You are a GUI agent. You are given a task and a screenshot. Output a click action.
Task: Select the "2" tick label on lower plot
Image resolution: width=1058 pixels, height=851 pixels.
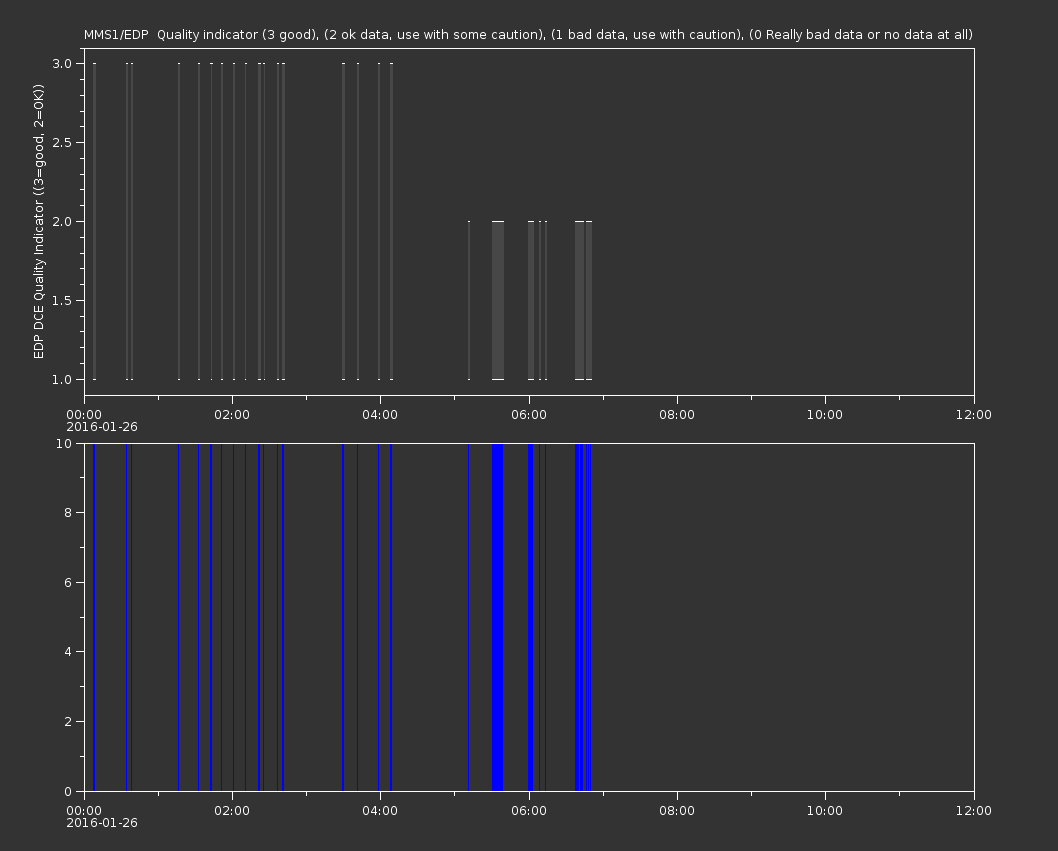pos(68,721)
